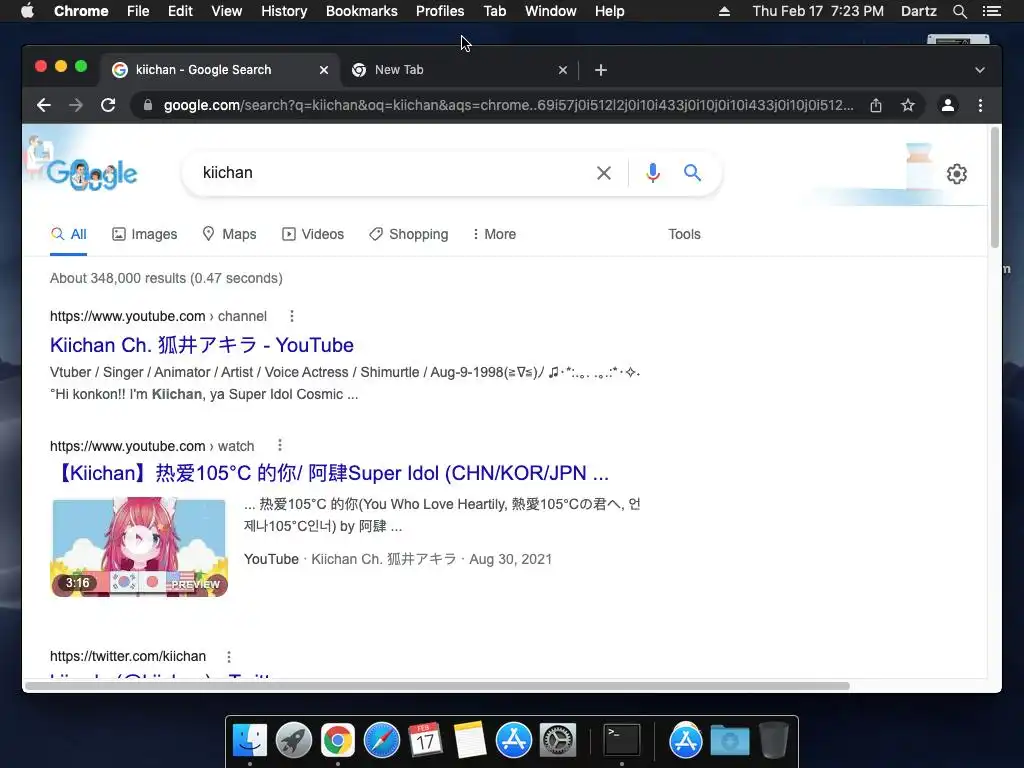
Task: Open System Preferences from the Dock
Action: coord(558,741)
